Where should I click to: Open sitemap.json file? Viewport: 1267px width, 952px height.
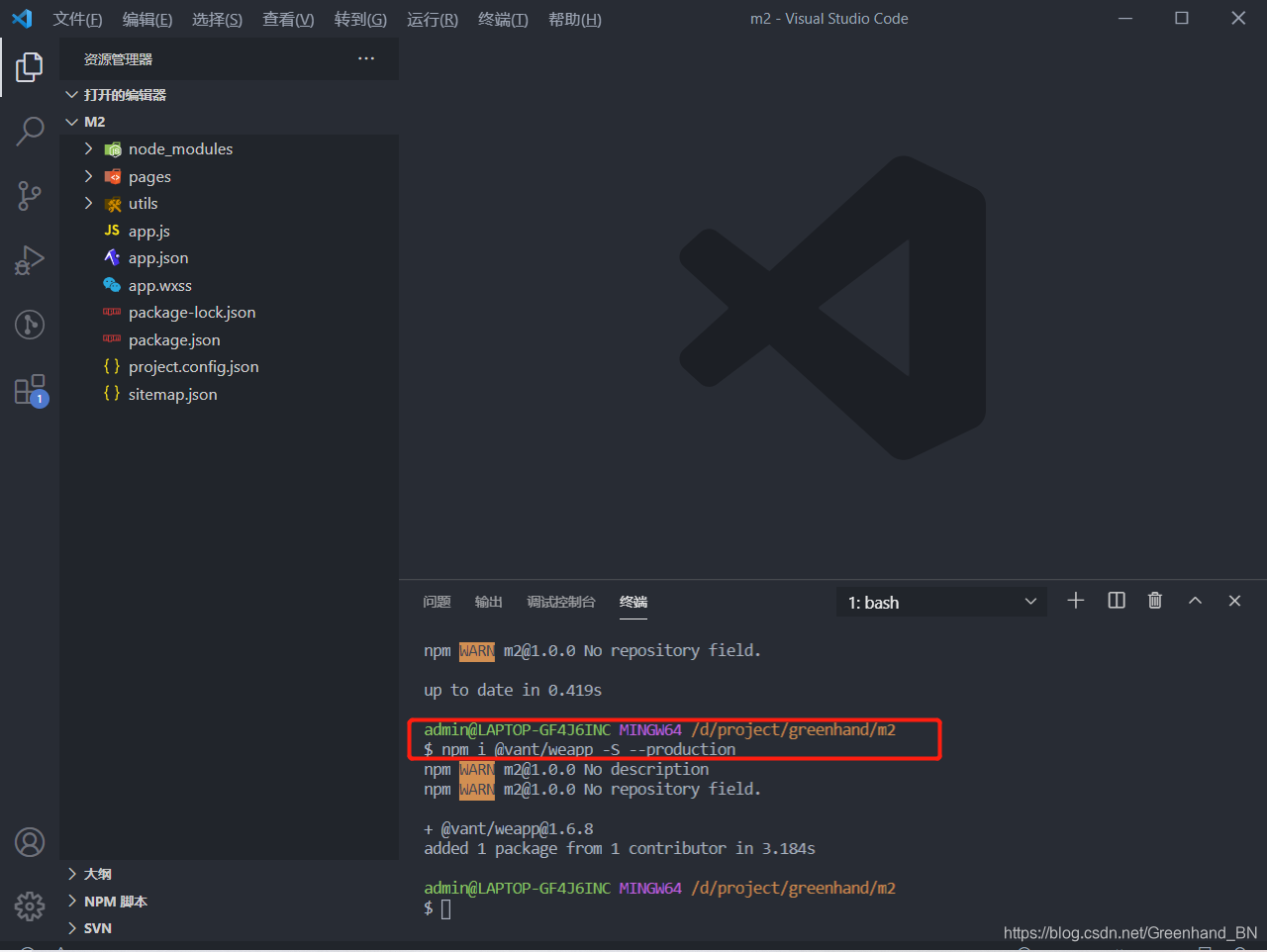click(x=172, y=394)
